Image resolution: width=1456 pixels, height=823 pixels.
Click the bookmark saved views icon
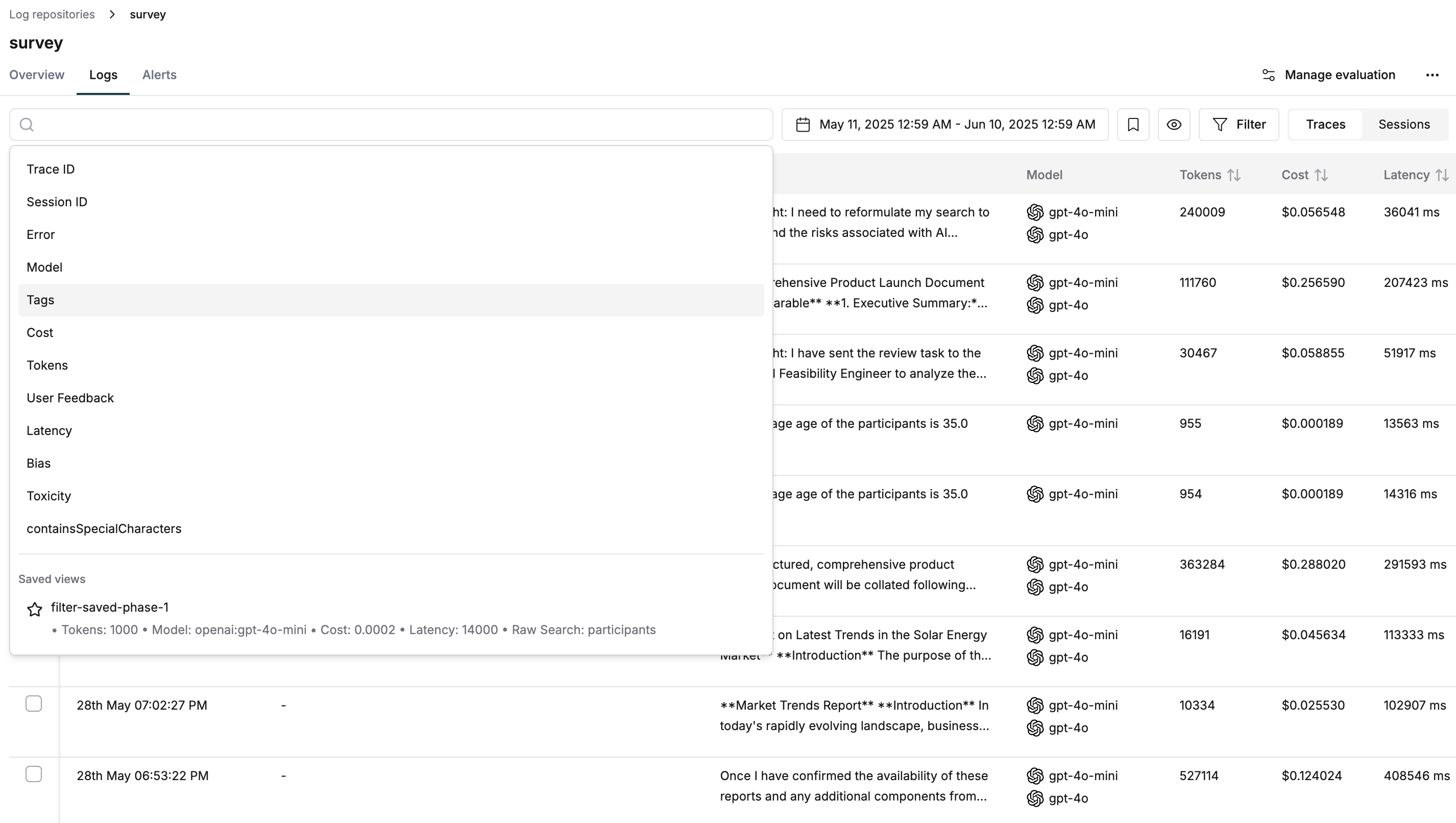pyautogui.click(x=1133, y=125)
